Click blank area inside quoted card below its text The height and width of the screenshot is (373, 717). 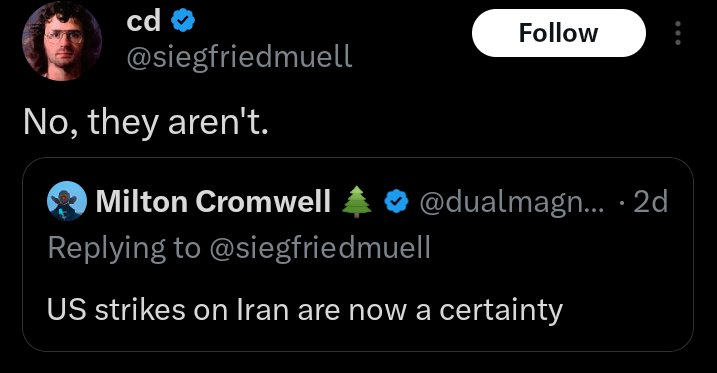(357, 339)
